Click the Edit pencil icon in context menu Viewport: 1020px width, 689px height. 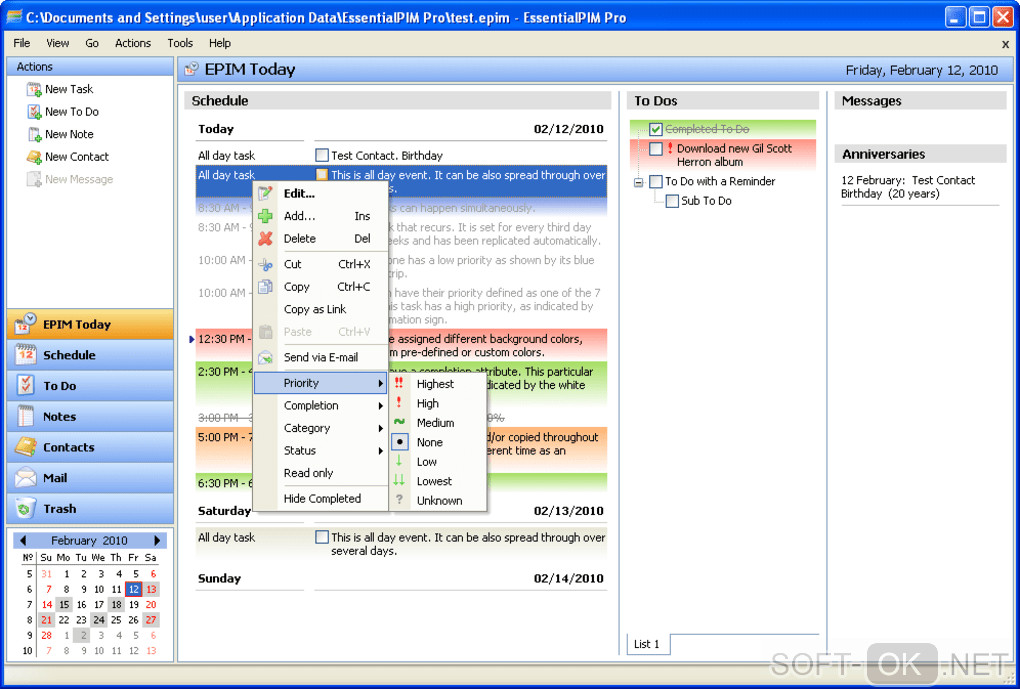[265, 193]
